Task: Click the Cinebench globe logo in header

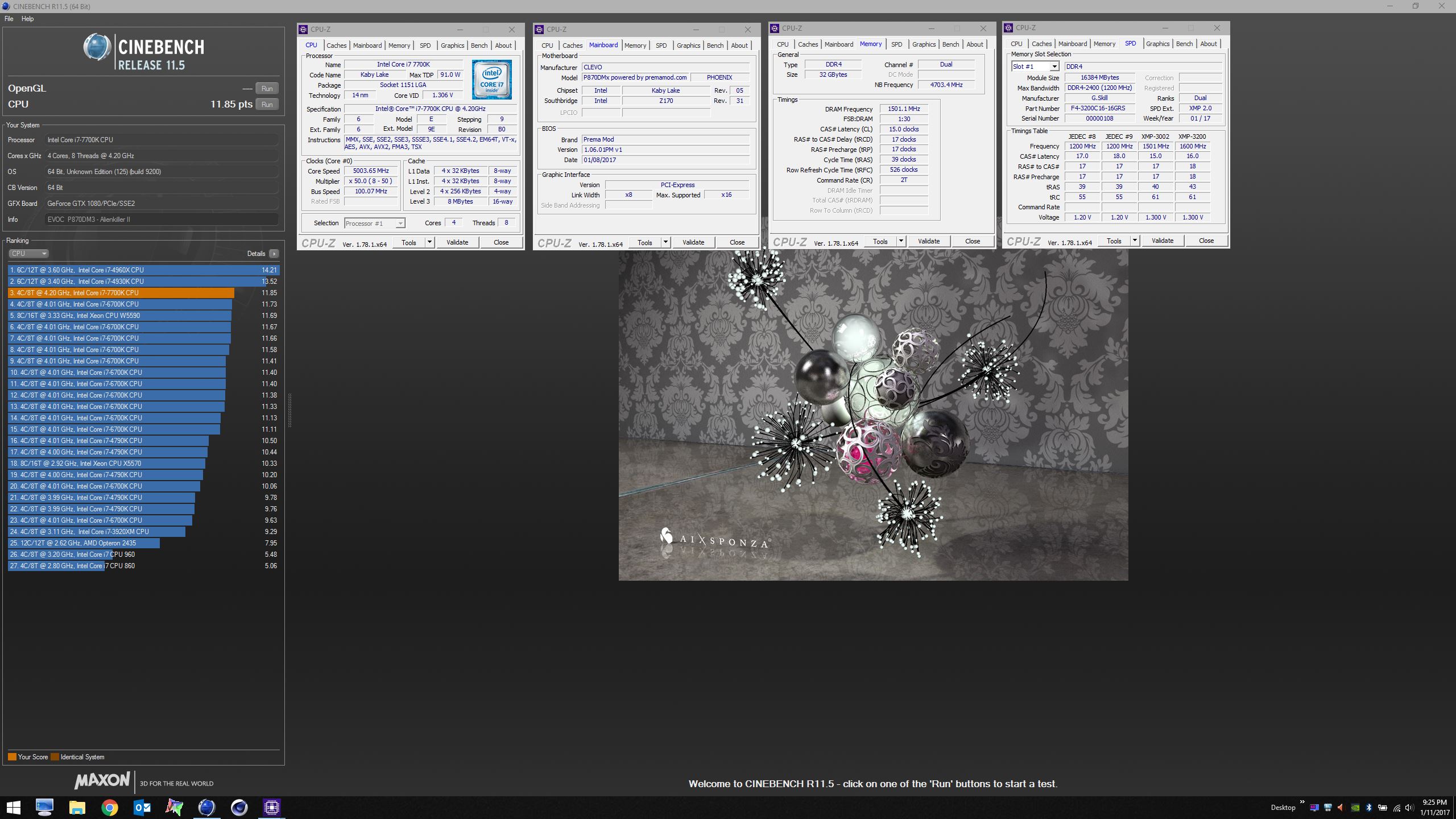Action: coord(97,47)
